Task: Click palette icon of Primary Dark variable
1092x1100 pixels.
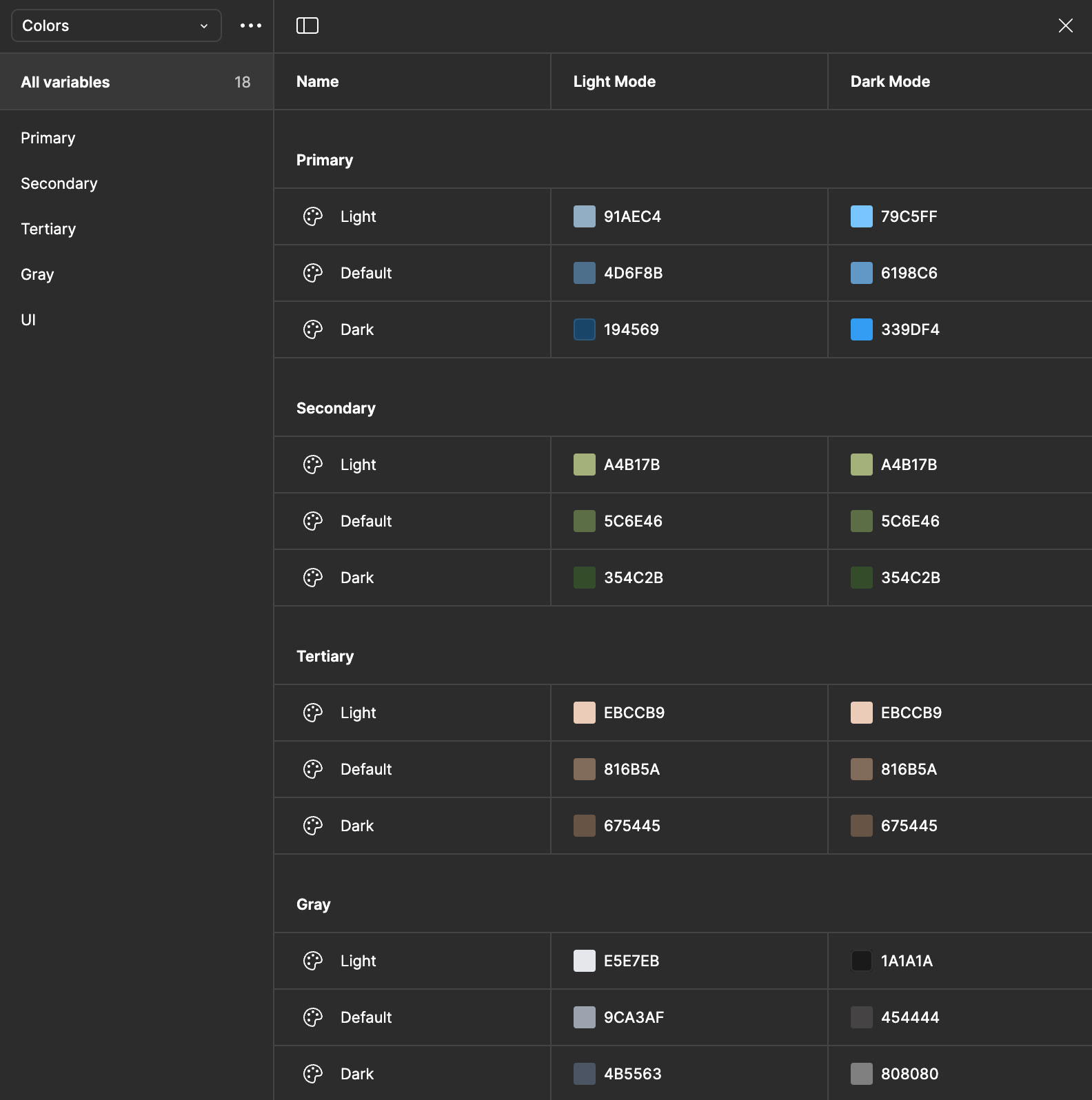Action: pyautogui.click(x=313, y=329)
